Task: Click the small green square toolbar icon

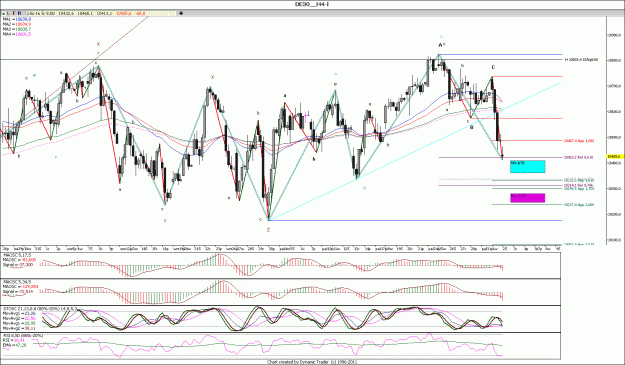Action: click(x=4, y=14)
